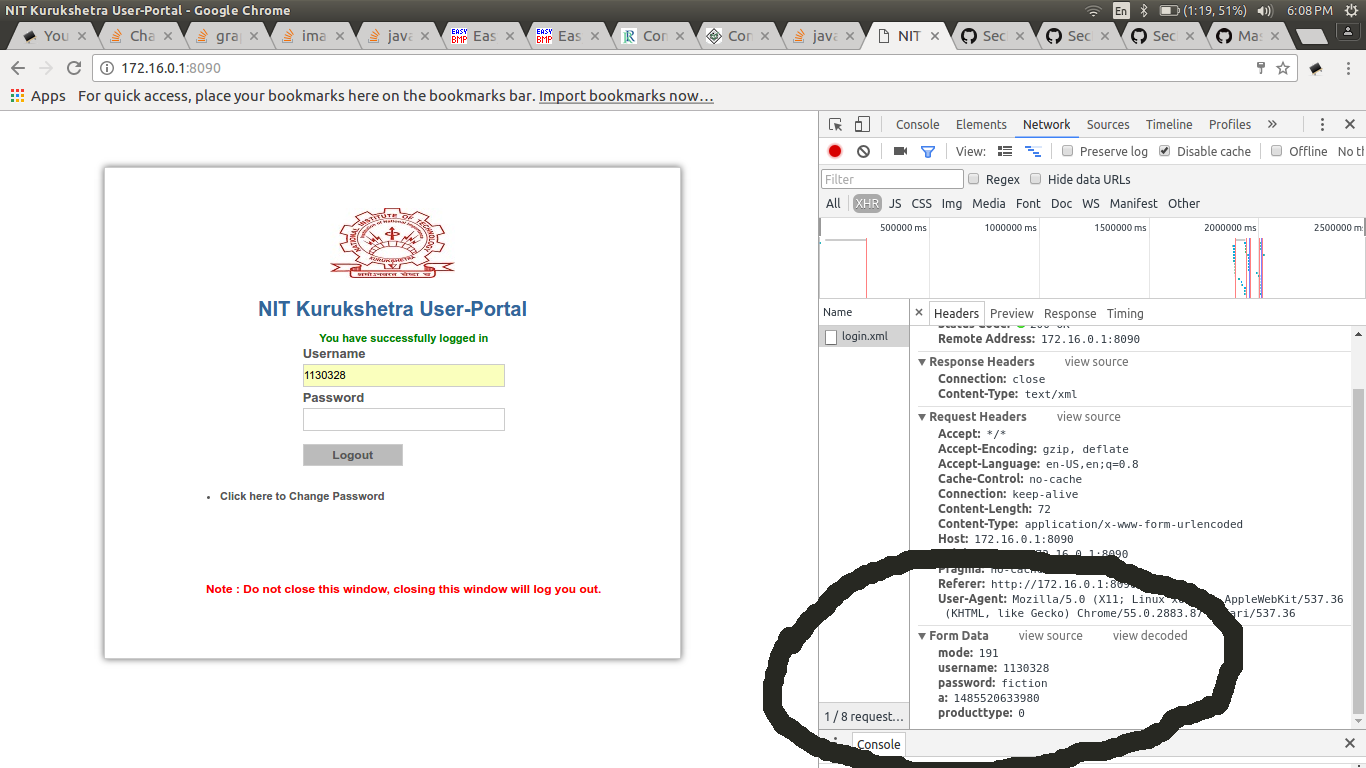Open the Bluetooth indicator
1366x768 pixels.
(x=1145, y=10)
